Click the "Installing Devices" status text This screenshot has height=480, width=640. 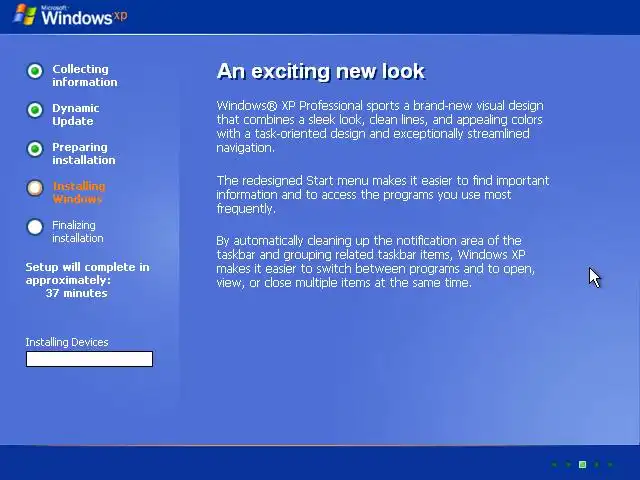tap(67, 342)
